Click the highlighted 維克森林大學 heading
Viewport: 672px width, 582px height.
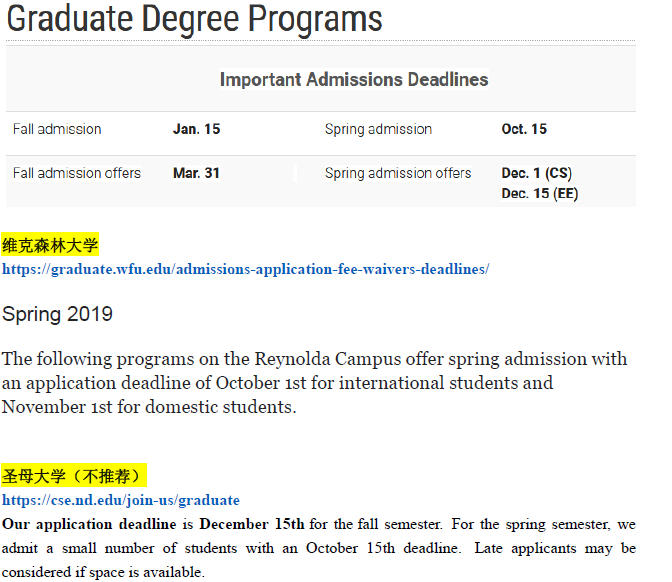coord(50,246)
